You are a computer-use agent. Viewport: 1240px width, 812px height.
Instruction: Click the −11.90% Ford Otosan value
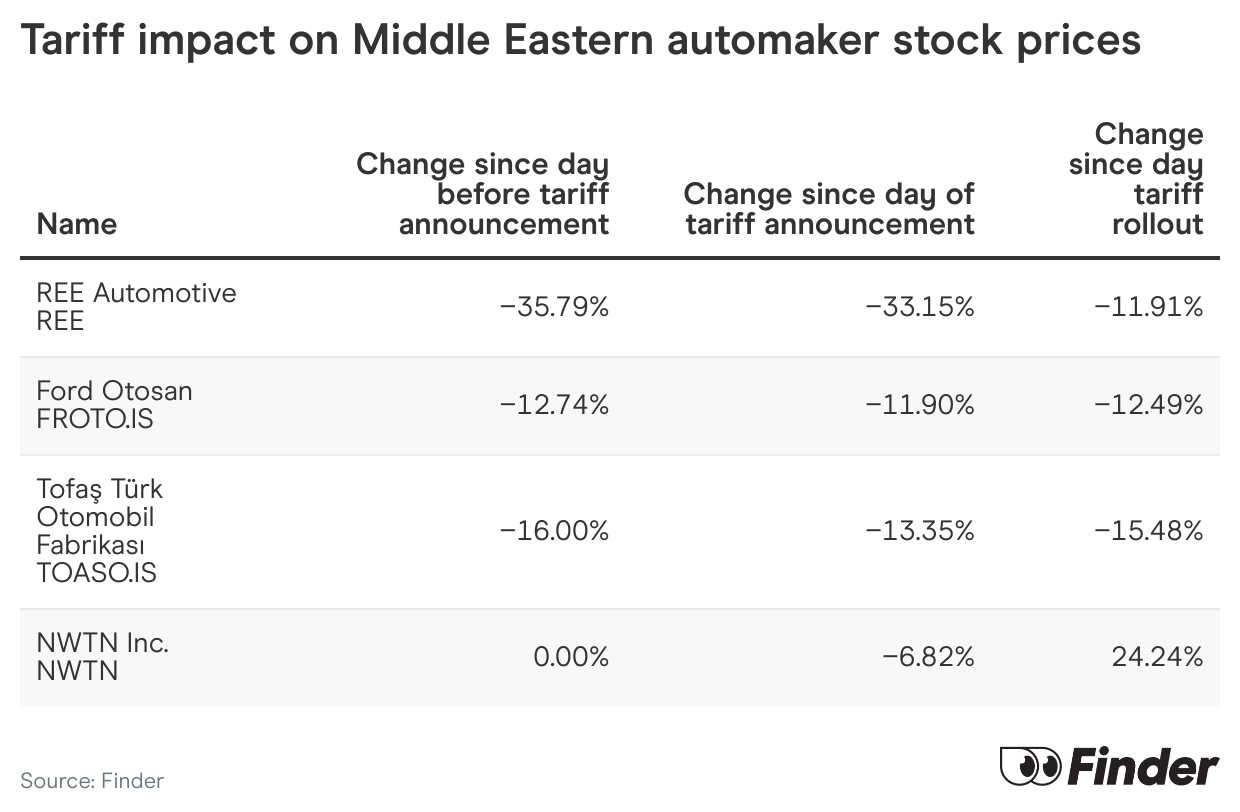click(920, 405)
